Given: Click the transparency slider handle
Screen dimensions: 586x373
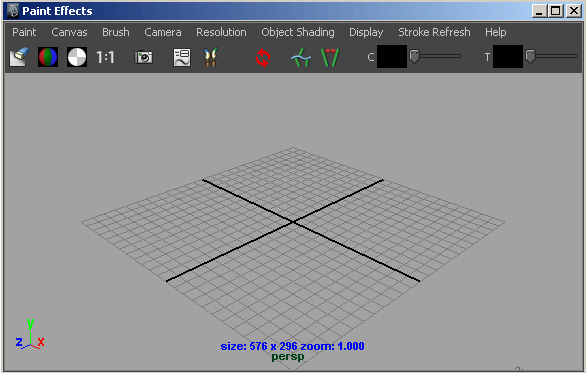Looking at the screenshot, I should click(530, 56).
